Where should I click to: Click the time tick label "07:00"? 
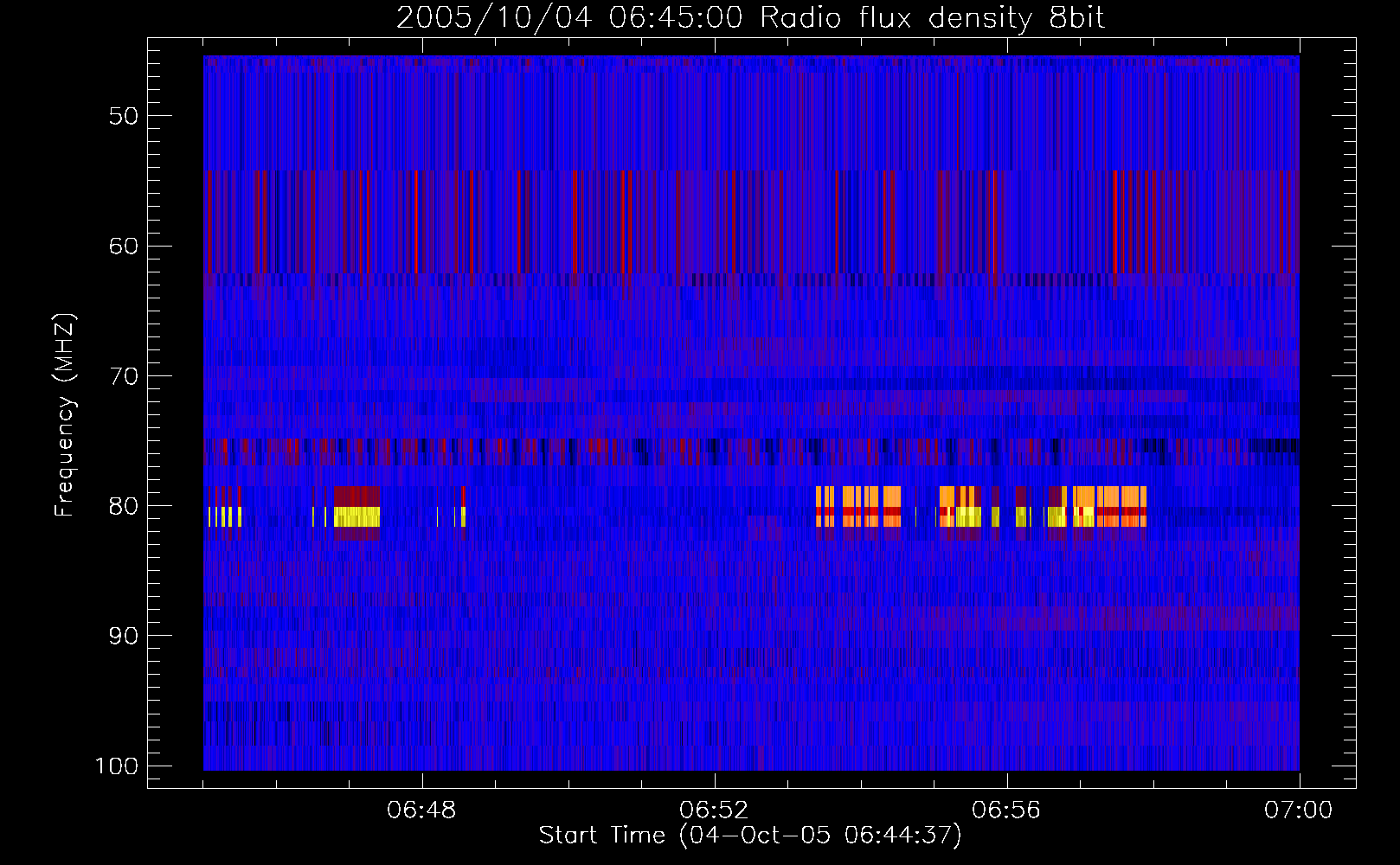click(1299, 811)
